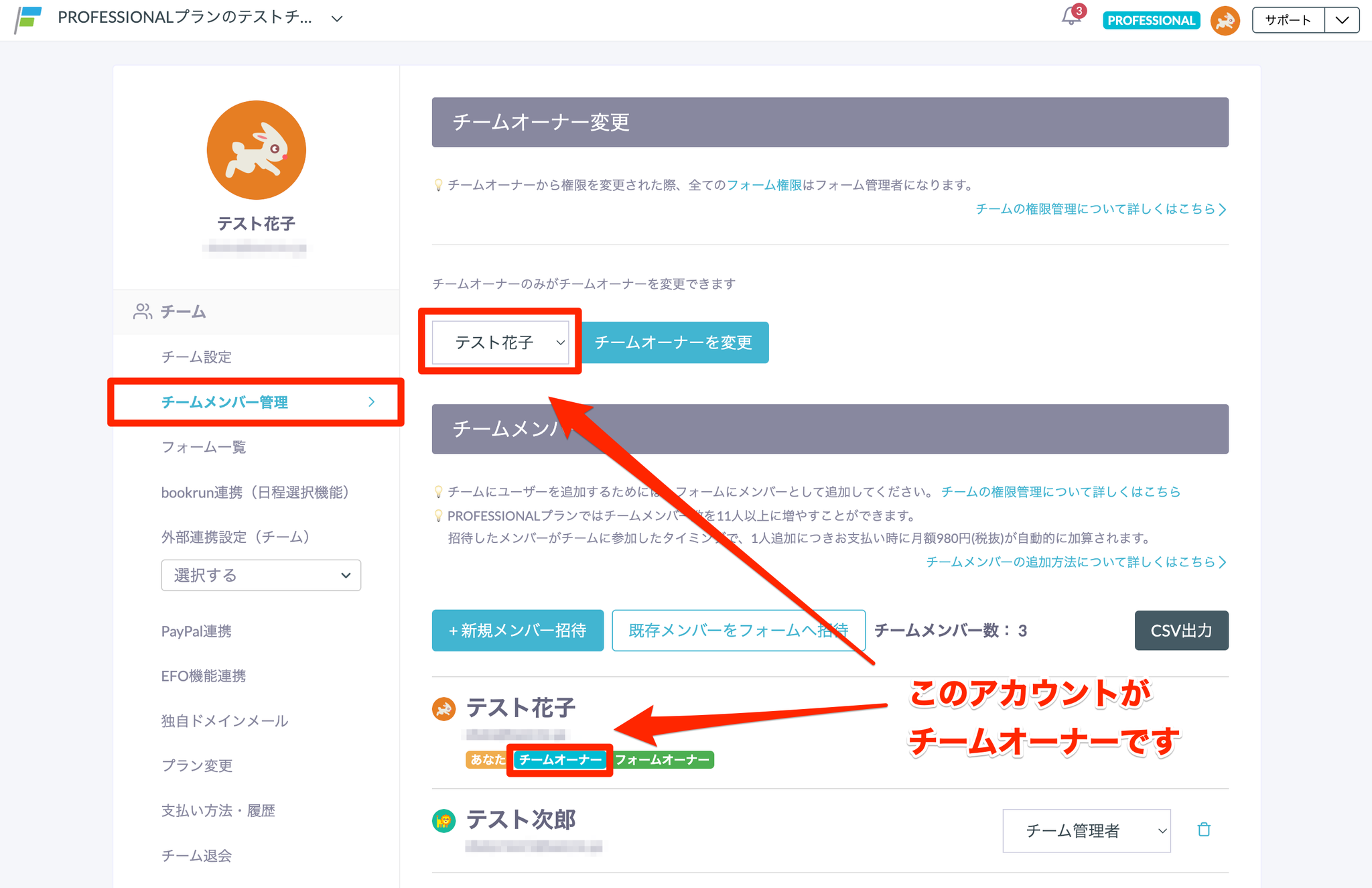Expand the サポート dropdown arrow
The width and height of the screenshot is (1372, 888).
1341,20
